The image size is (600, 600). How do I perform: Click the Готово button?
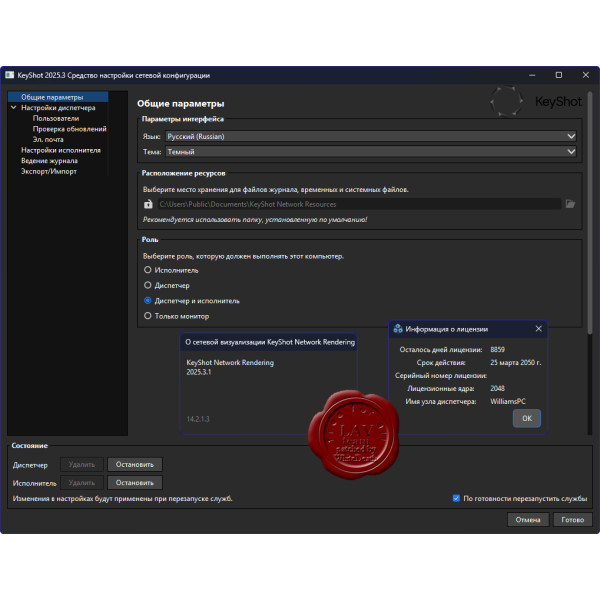573,520
